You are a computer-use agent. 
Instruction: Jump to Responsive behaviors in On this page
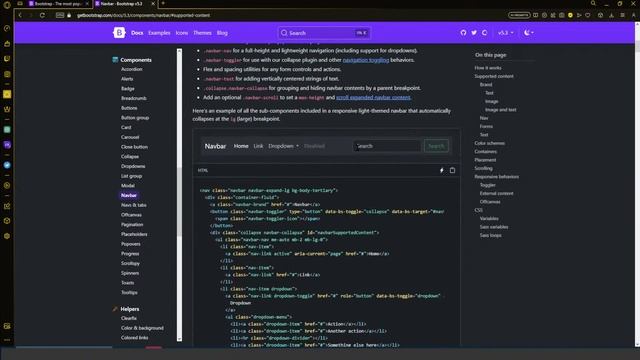496,177
